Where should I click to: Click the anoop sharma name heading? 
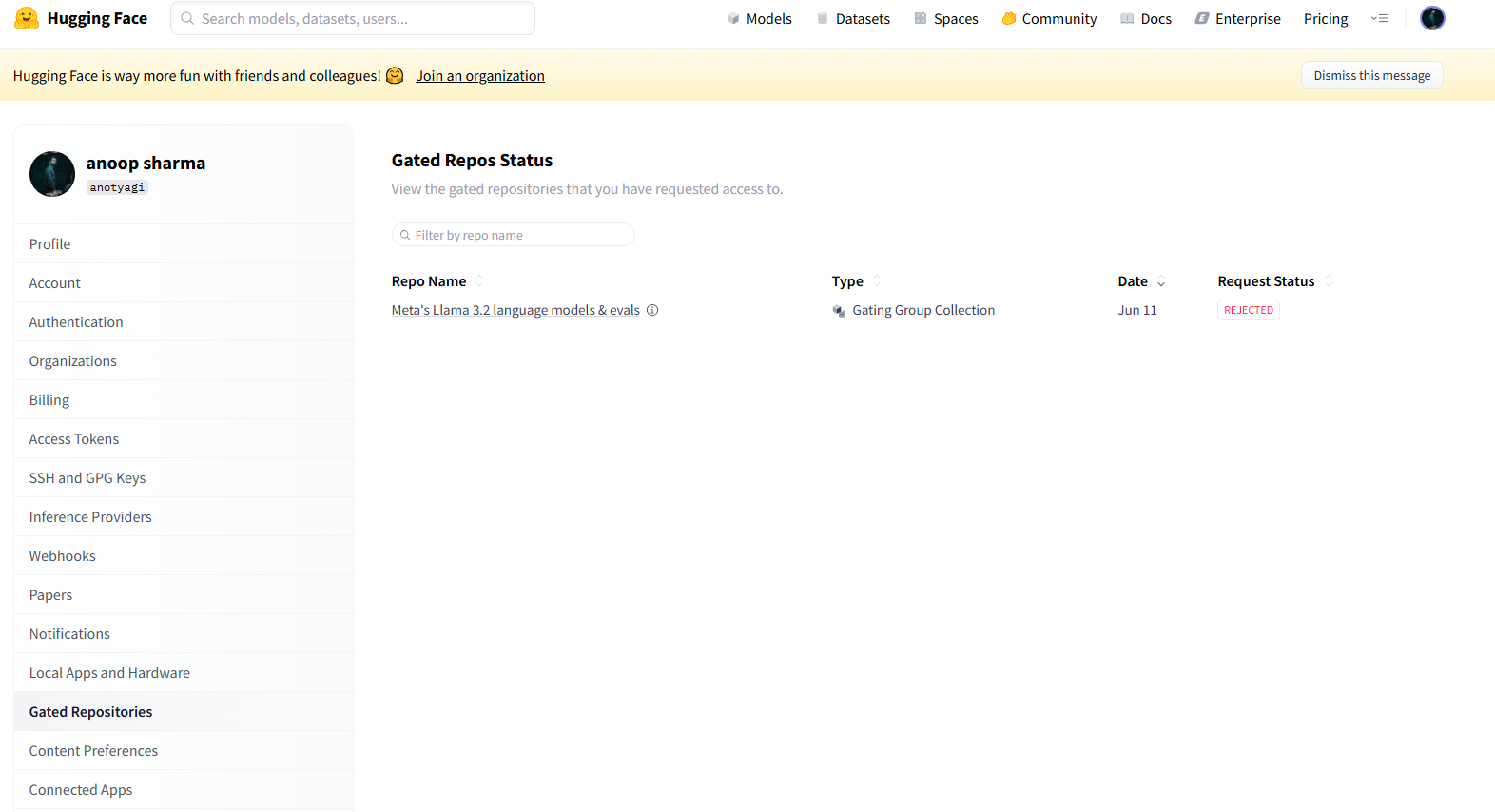click(x=146, y=163)
